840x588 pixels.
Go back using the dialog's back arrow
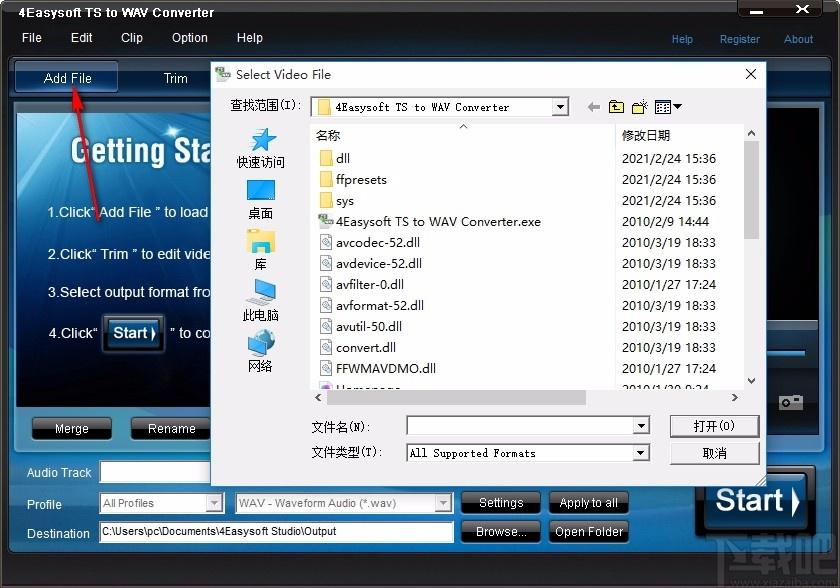[593, 107]
